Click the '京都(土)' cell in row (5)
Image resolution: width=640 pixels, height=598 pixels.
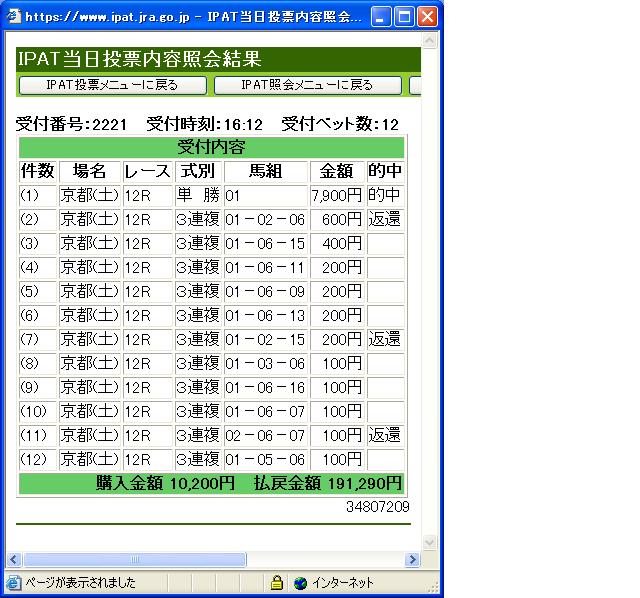[90, 291]
